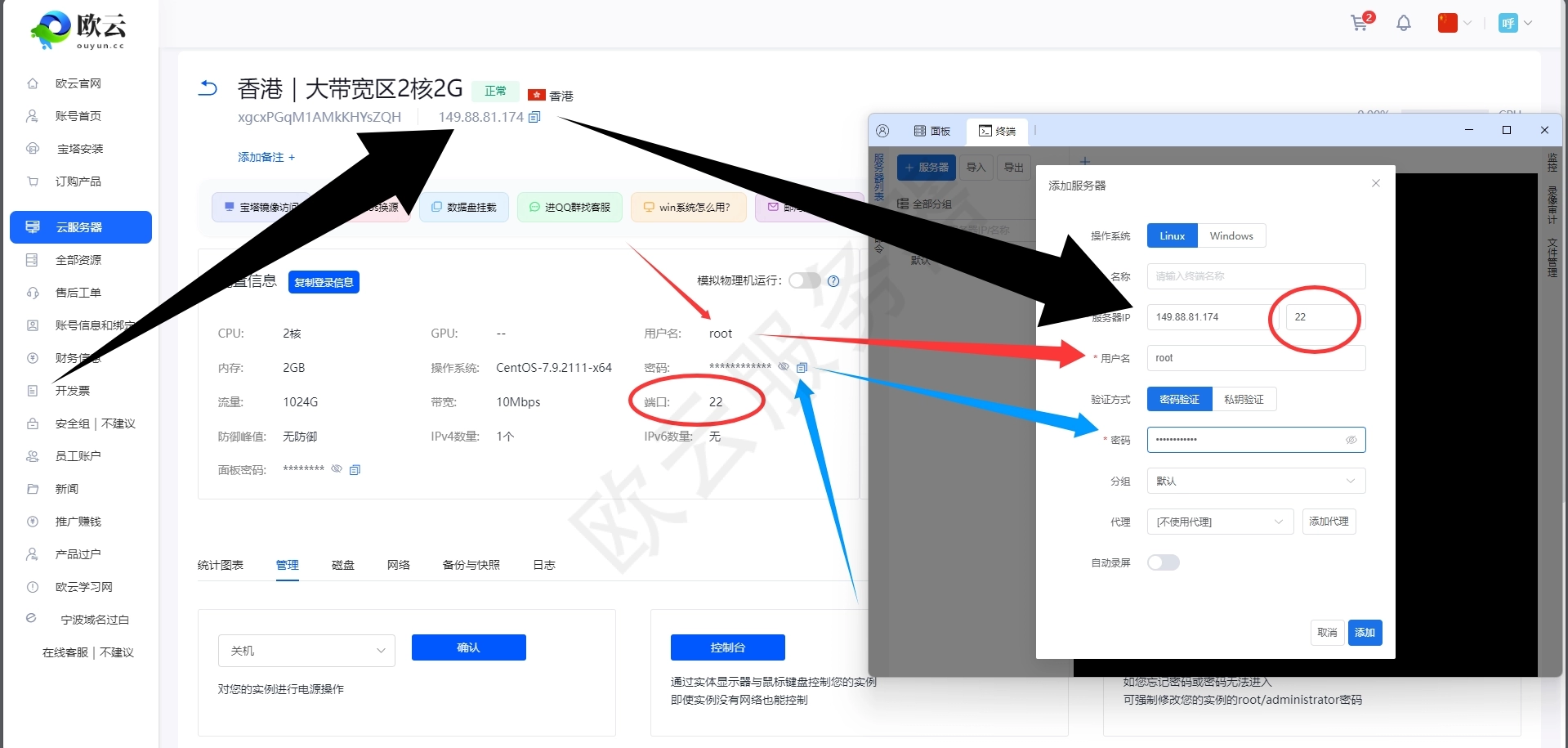Click the 全部分组 server group icon
This screenshot has width=1568, height=748.
[903, 204]
